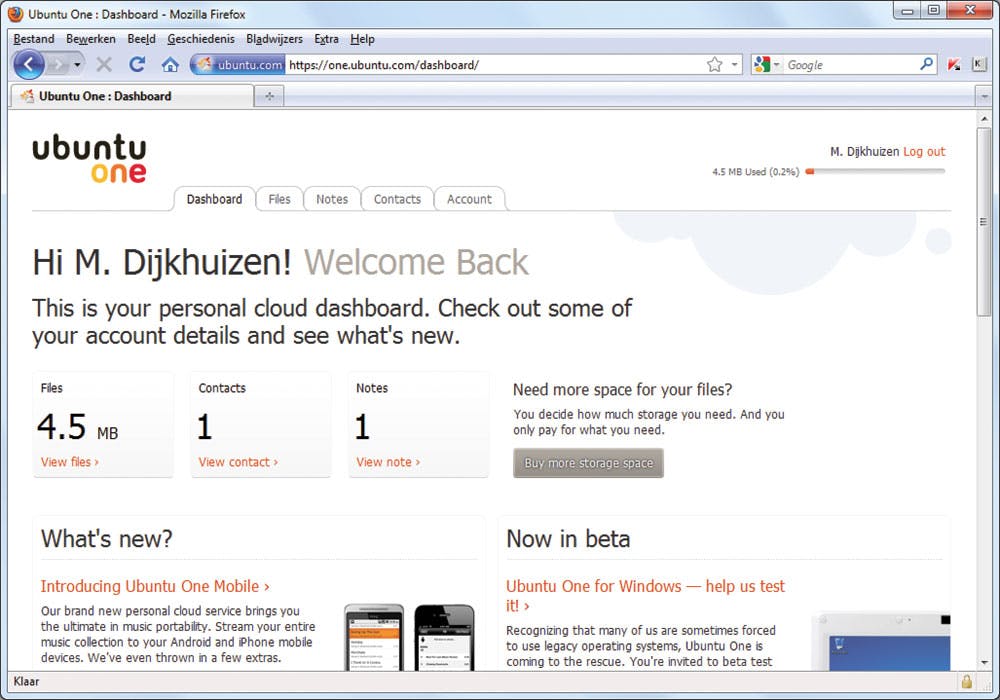
Task: Click the 4.5 MB files value
Action: click(77, 427)
